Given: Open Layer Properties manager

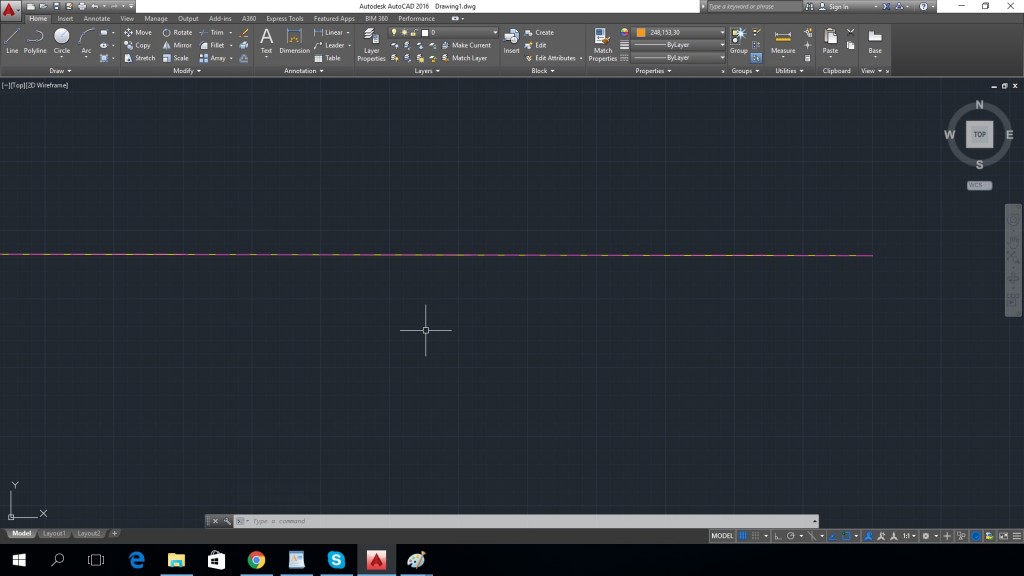Looking at the screenshot, I should (371, 44).
